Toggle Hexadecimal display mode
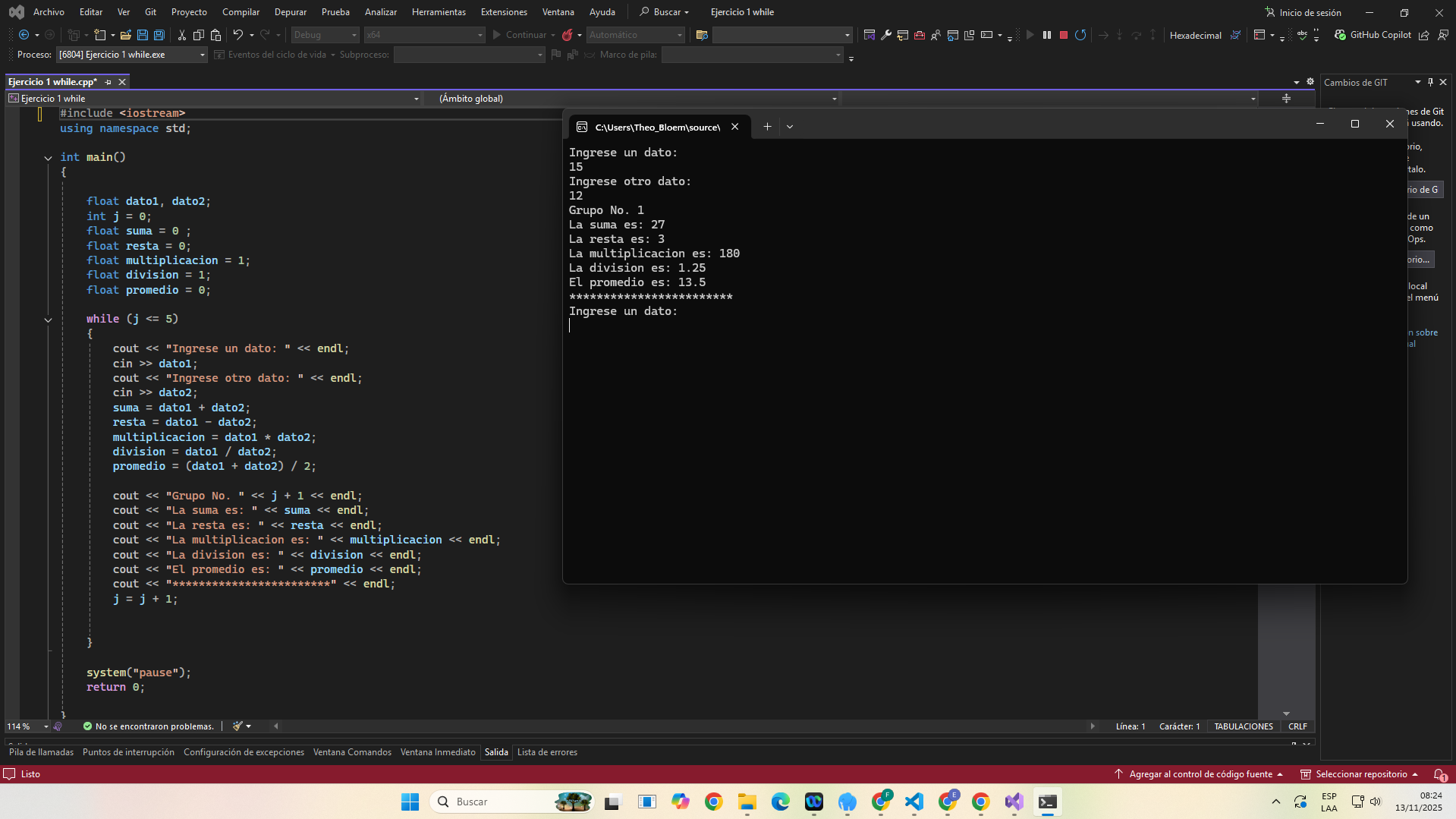The image size is (1456, 819). (x=1195, y=35)
